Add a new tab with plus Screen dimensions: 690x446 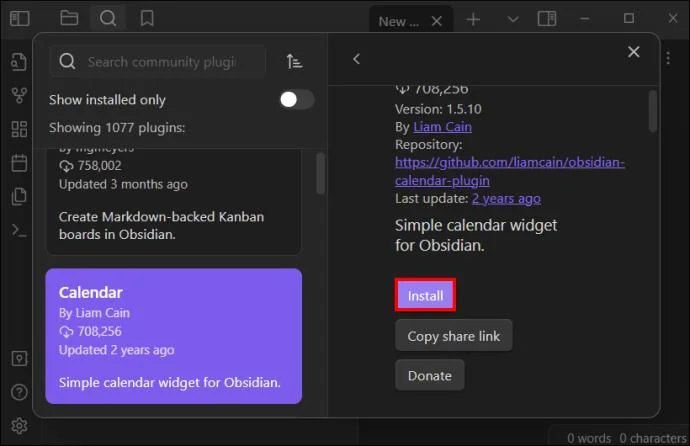pos(473,19)
